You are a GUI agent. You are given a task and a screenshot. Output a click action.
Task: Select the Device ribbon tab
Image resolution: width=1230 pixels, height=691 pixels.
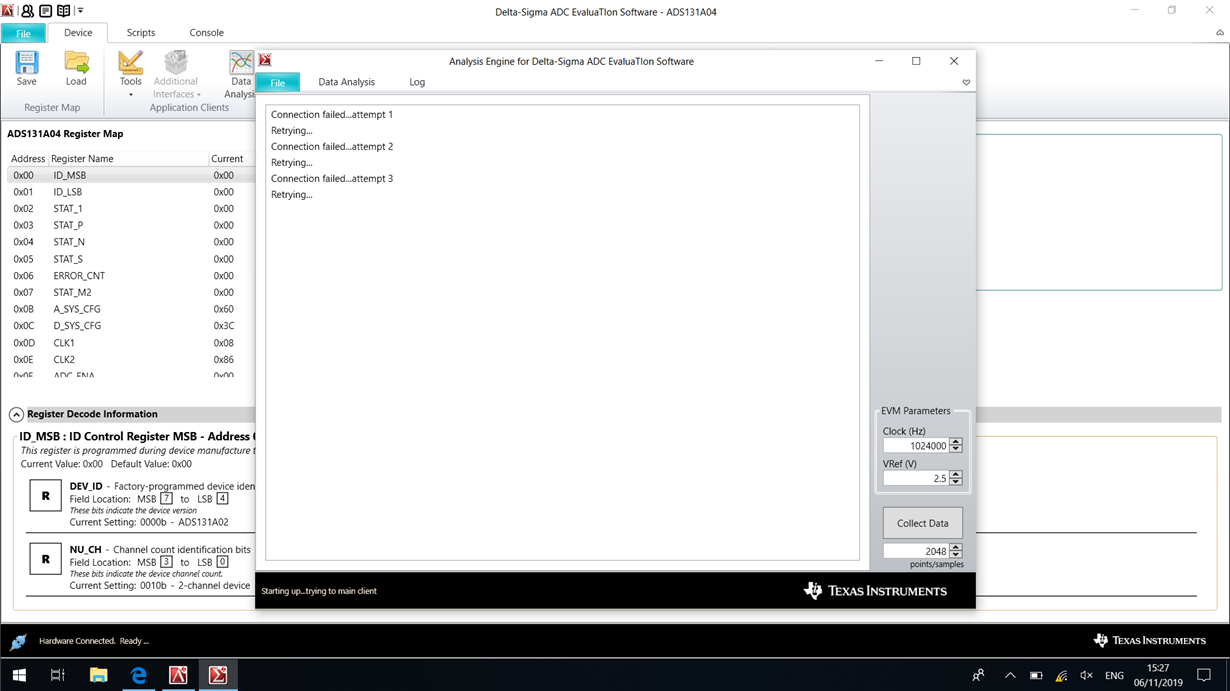click(78, 33)
